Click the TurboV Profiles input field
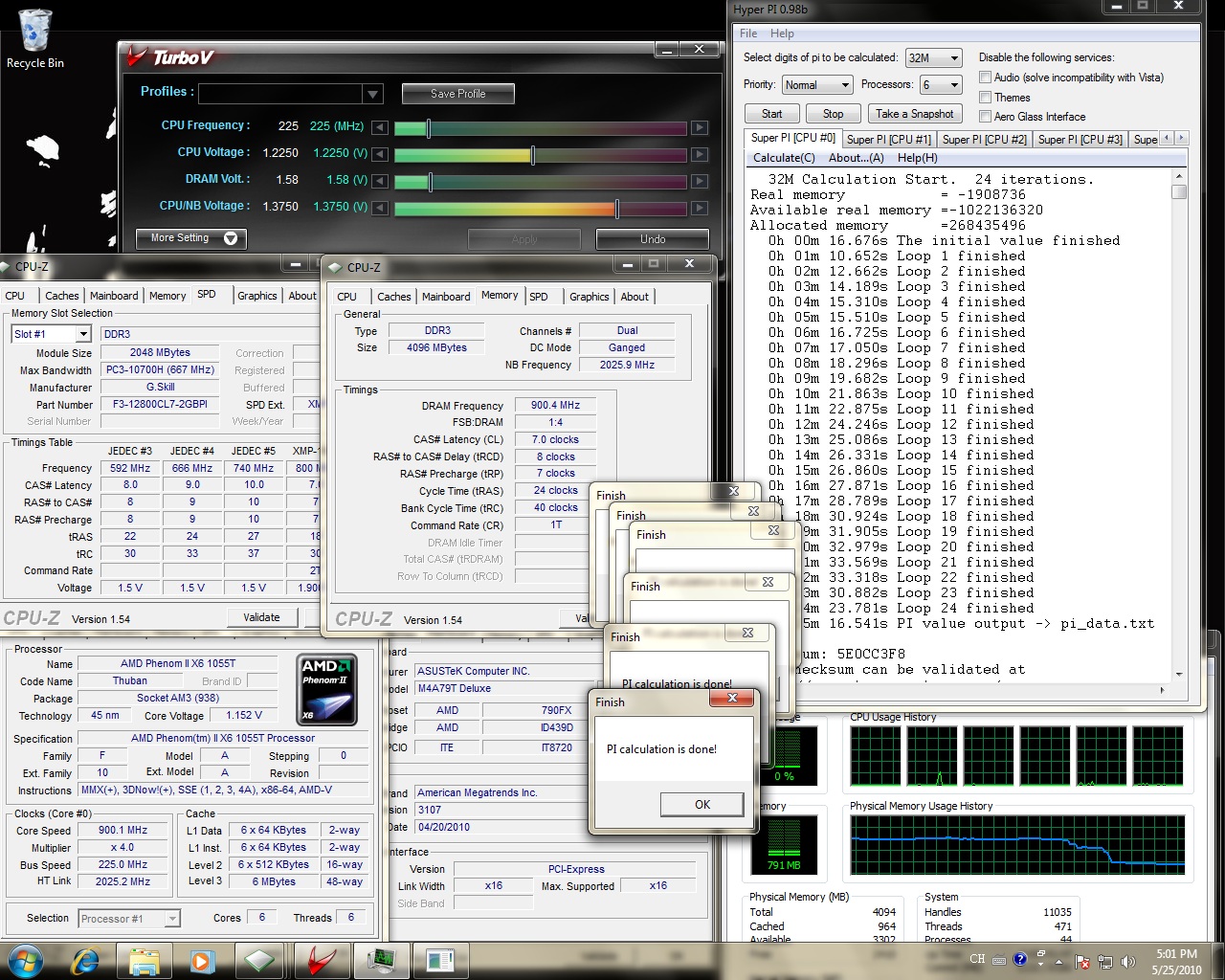The image size is (1225, 980). (279, 94)
